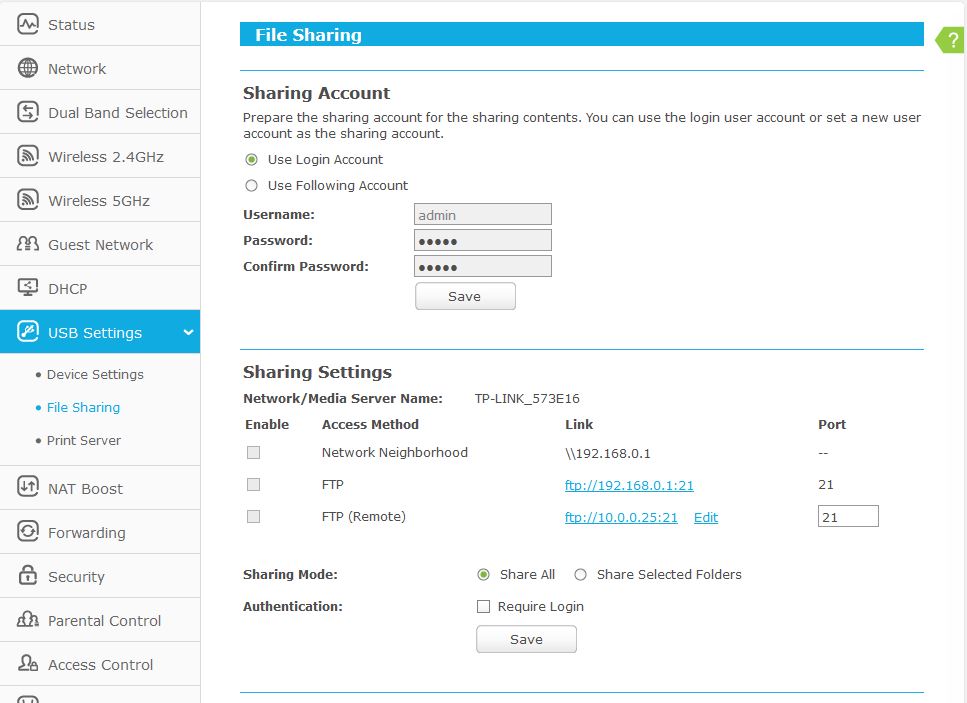
Task: Choose Share Selected Folders sharing mode
Action: [580, 575]
